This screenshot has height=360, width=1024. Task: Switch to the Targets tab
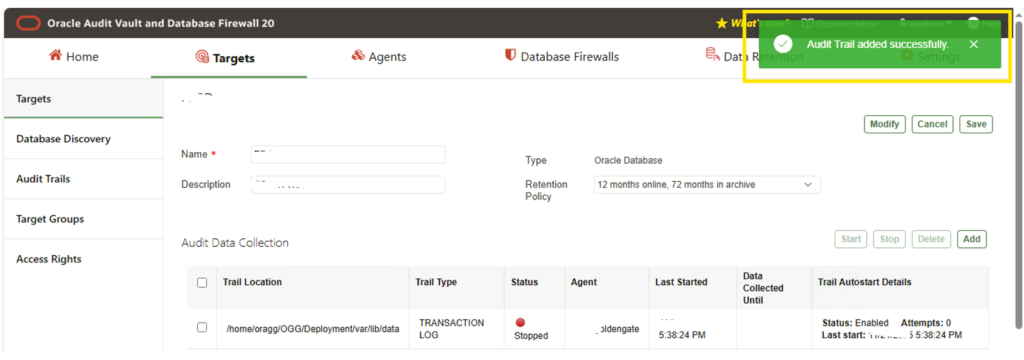coord(225,57)
